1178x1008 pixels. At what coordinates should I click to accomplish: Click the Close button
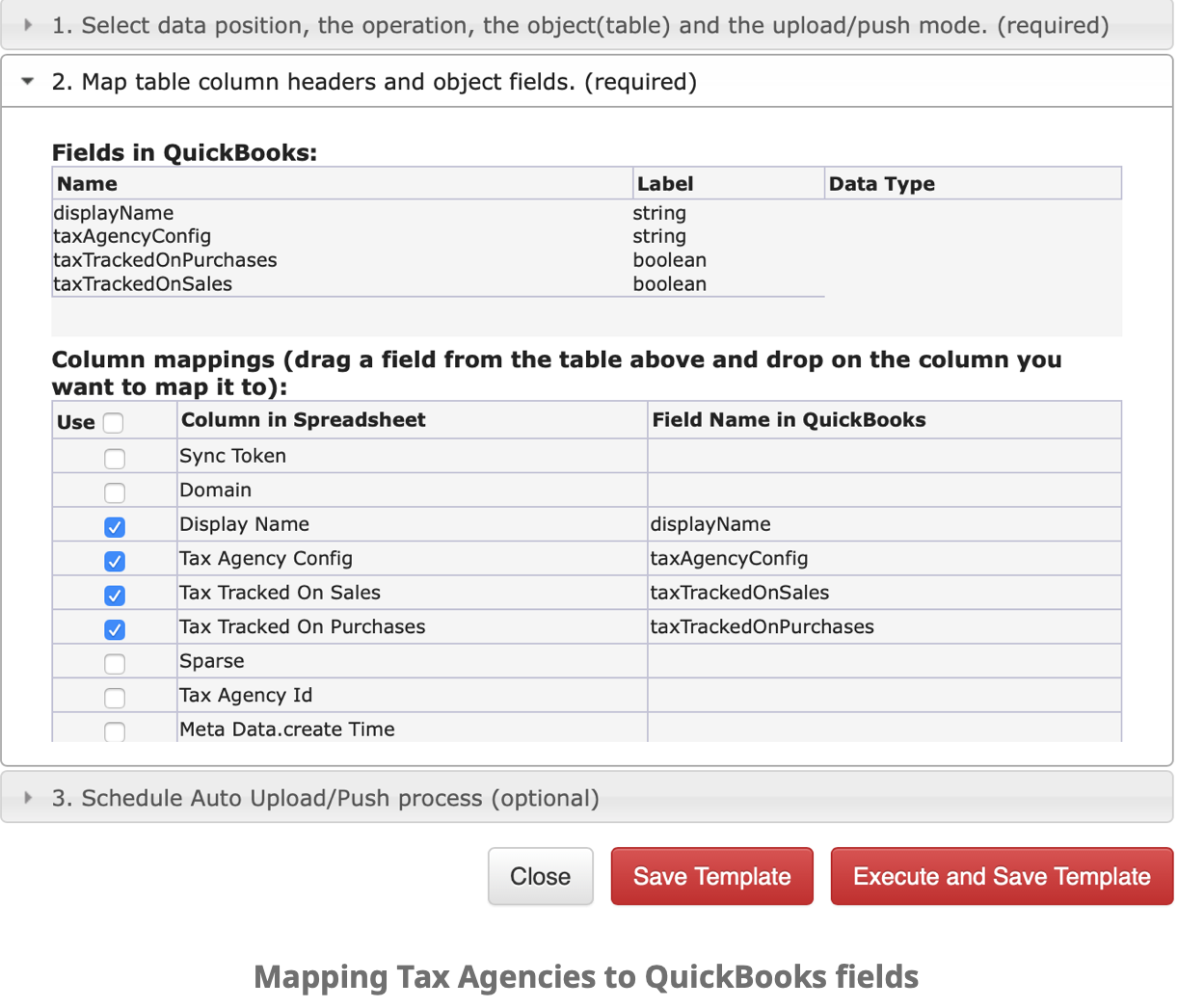541,876
